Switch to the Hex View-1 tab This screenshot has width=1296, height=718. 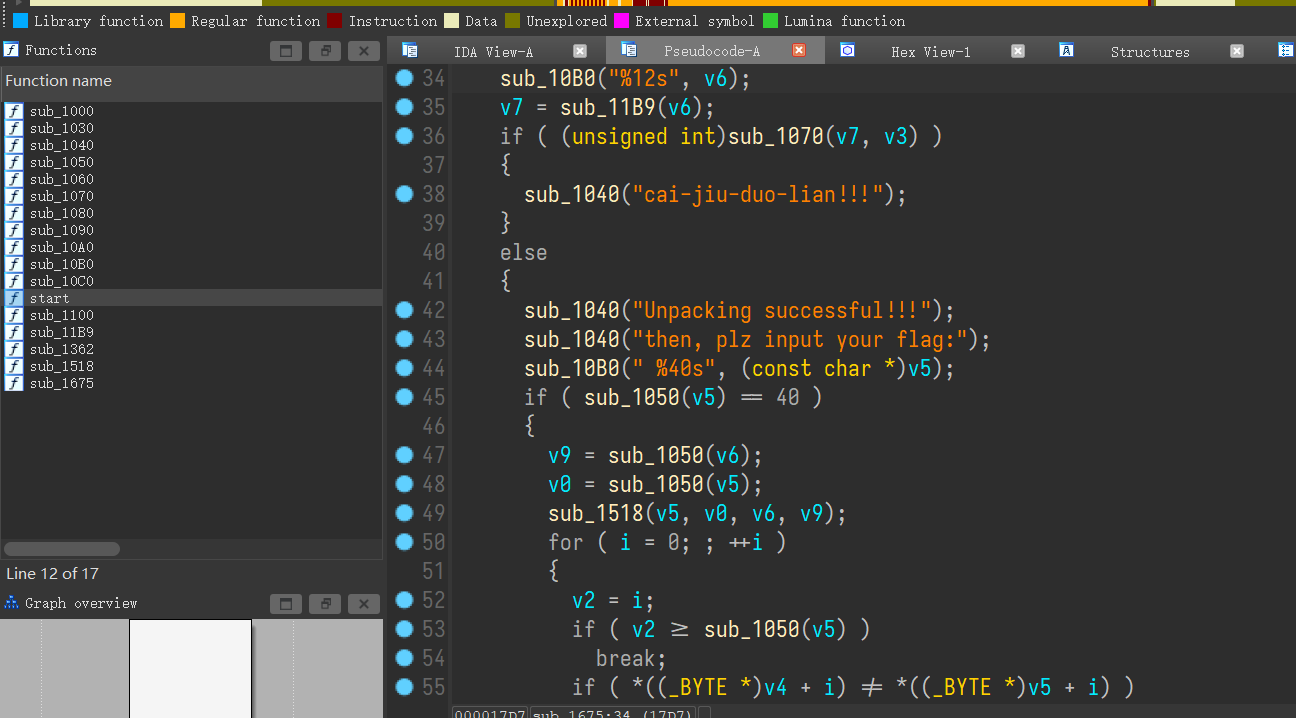[930, 52]
